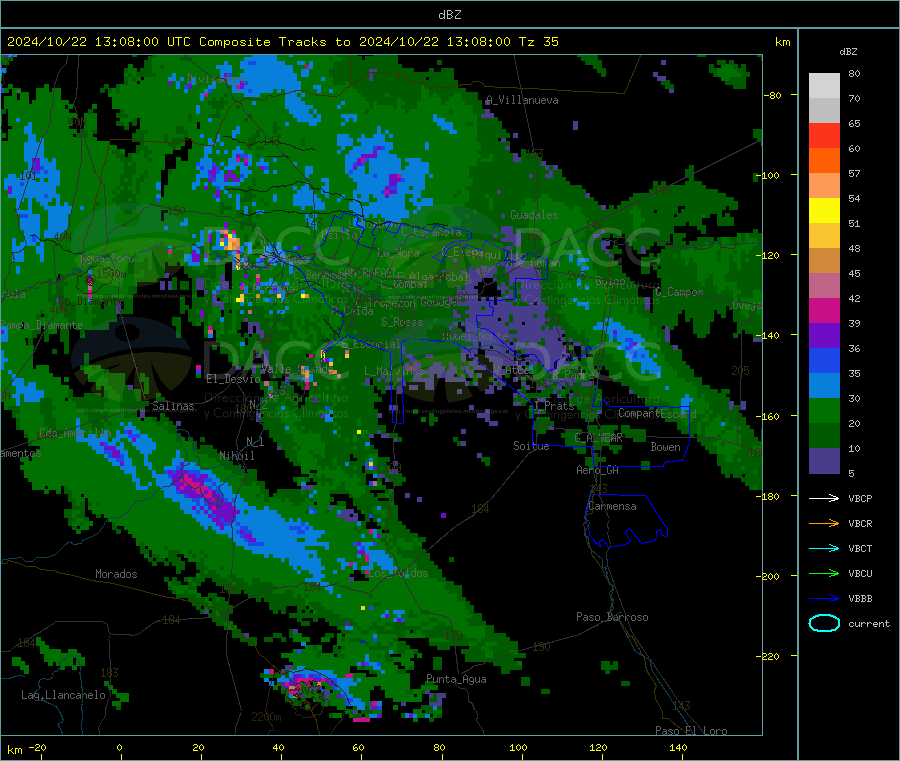This screenshot has width=900, height=761.
Task: Click the 'VBBB' legend label
Action: pyautogui.click(x=860, y=599)
